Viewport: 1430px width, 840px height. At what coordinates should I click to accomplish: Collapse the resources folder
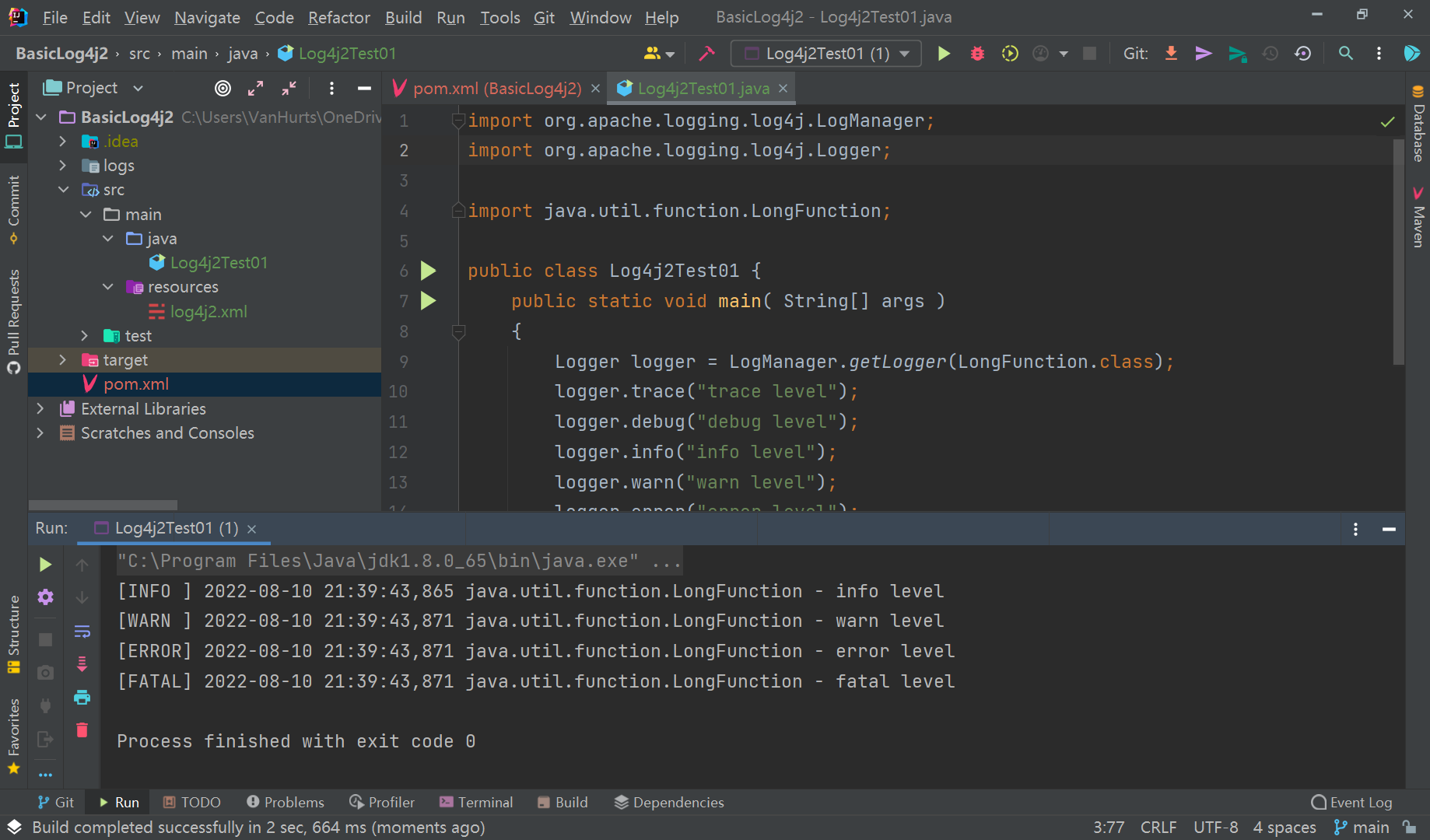coord(107,287)
